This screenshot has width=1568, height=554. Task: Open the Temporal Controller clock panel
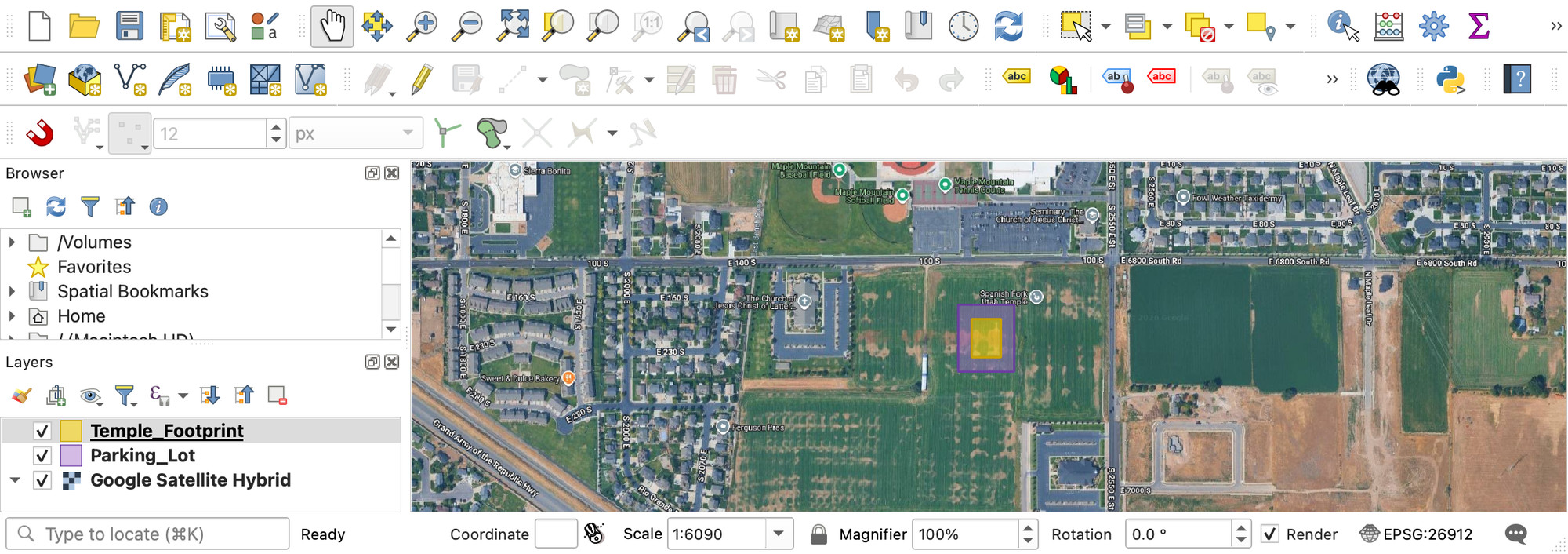pos(964,26)
